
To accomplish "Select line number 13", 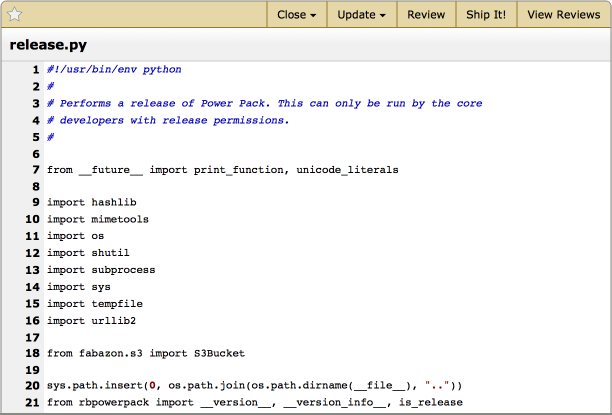I will pyautogui.click(x=32, y=270).
